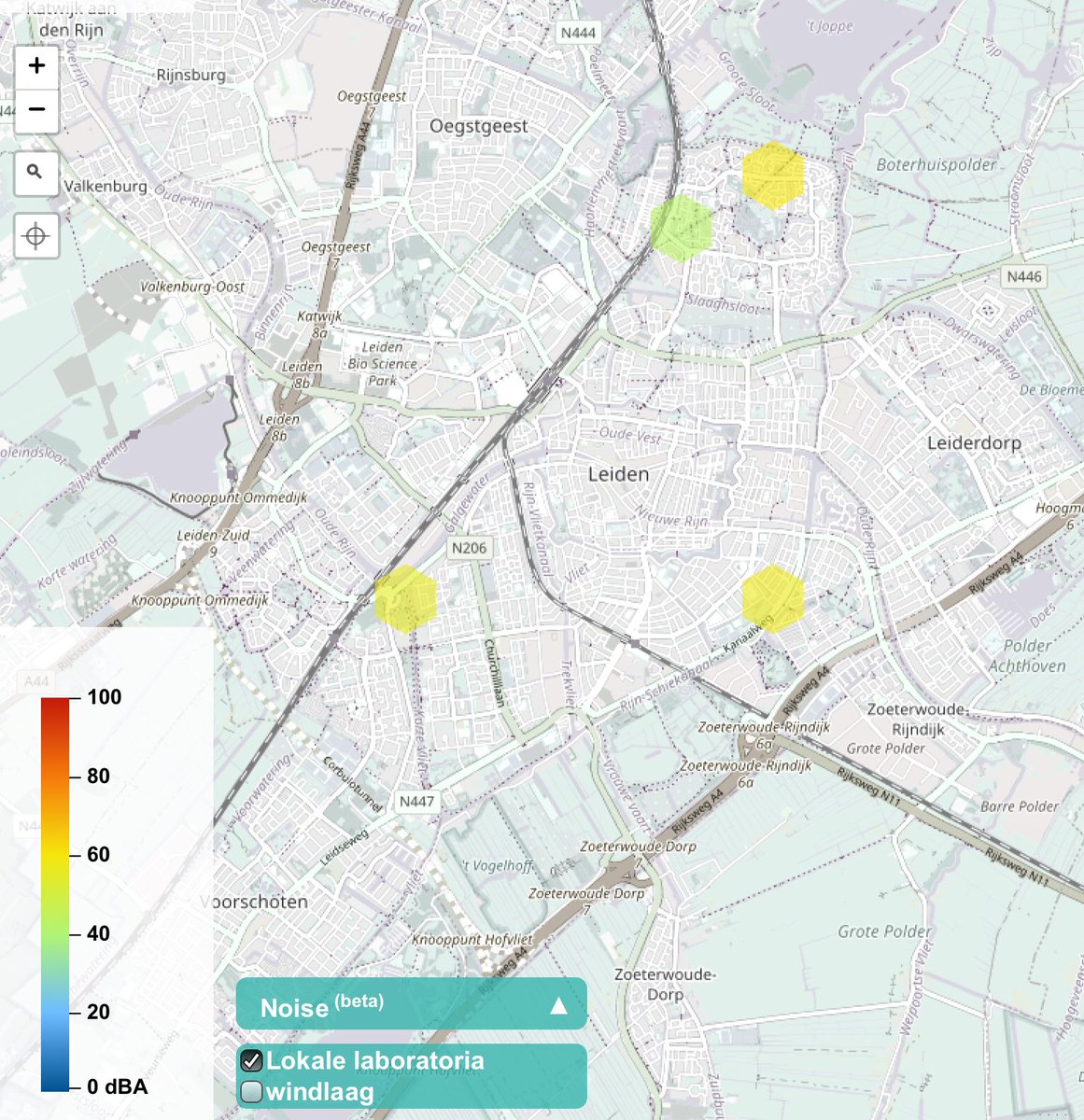
Task: Click the Nieuwe Rijn label
Action: pyautogui.click(x=672, y=516)
